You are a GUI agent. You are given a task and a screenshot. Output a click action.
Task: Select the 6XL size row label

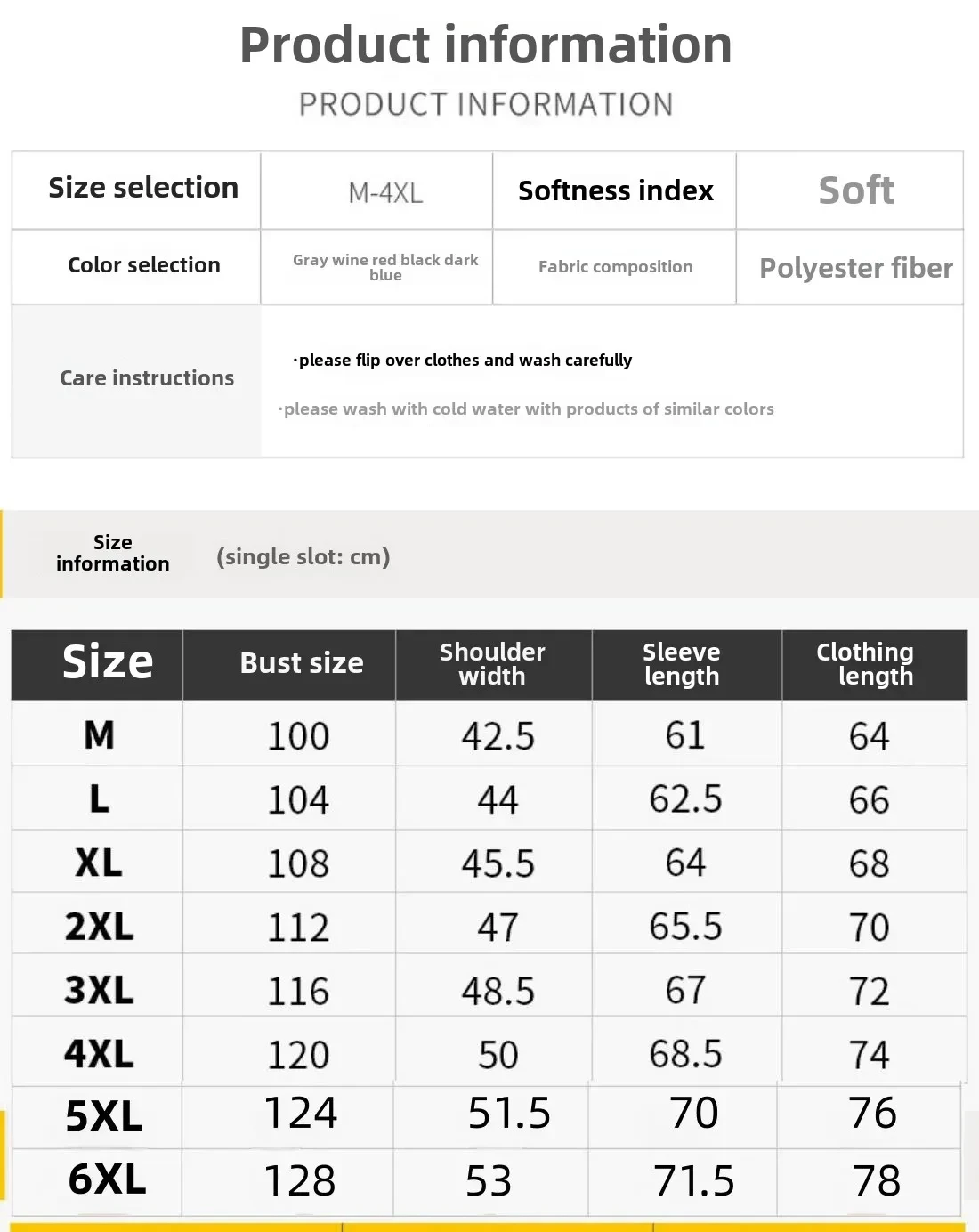(107, 1179)
